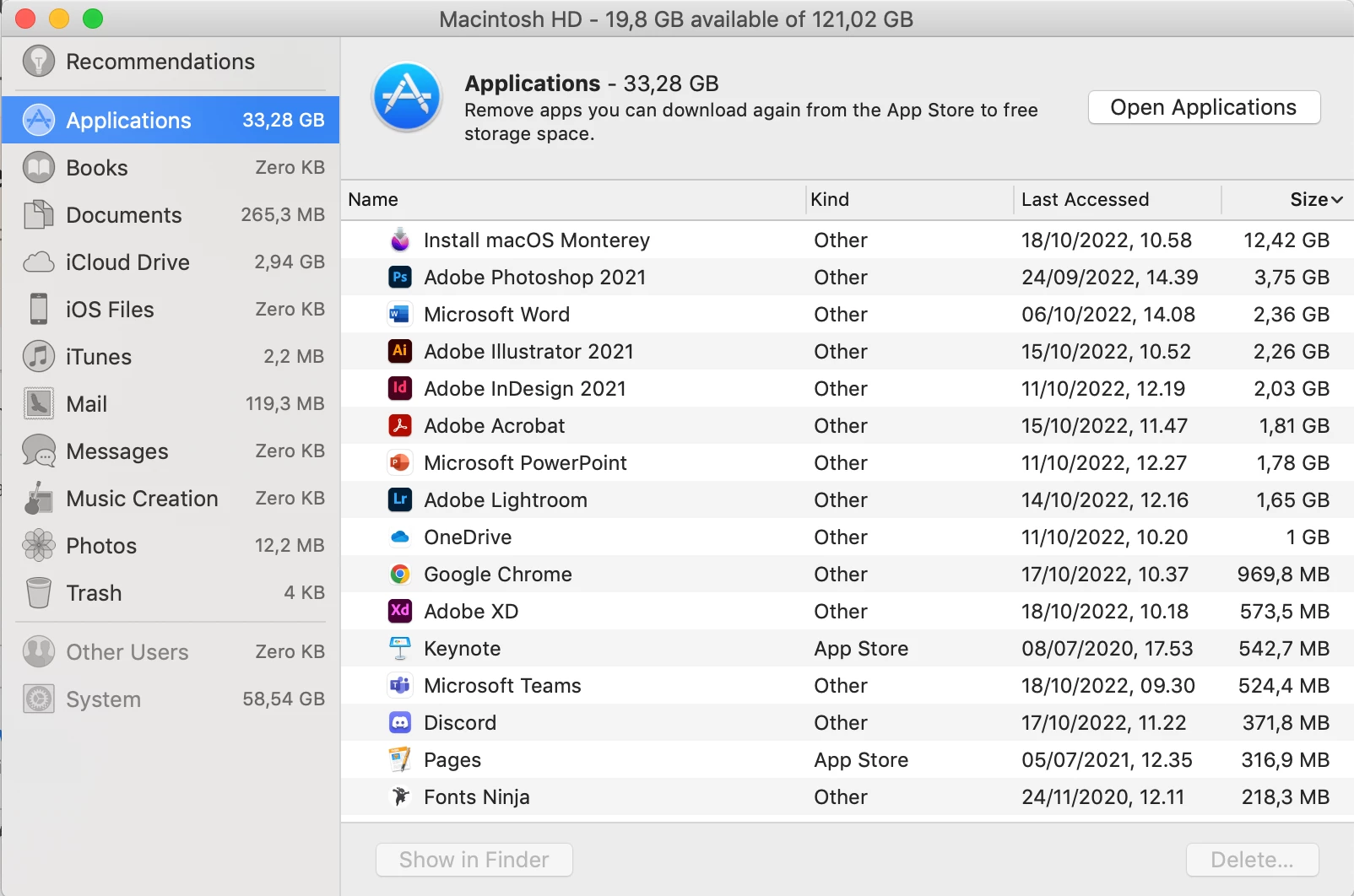Click '17/10/2022, 11.22' date for Discord
Viewport: 1354px width, 896px height.
click(1104, 723)
